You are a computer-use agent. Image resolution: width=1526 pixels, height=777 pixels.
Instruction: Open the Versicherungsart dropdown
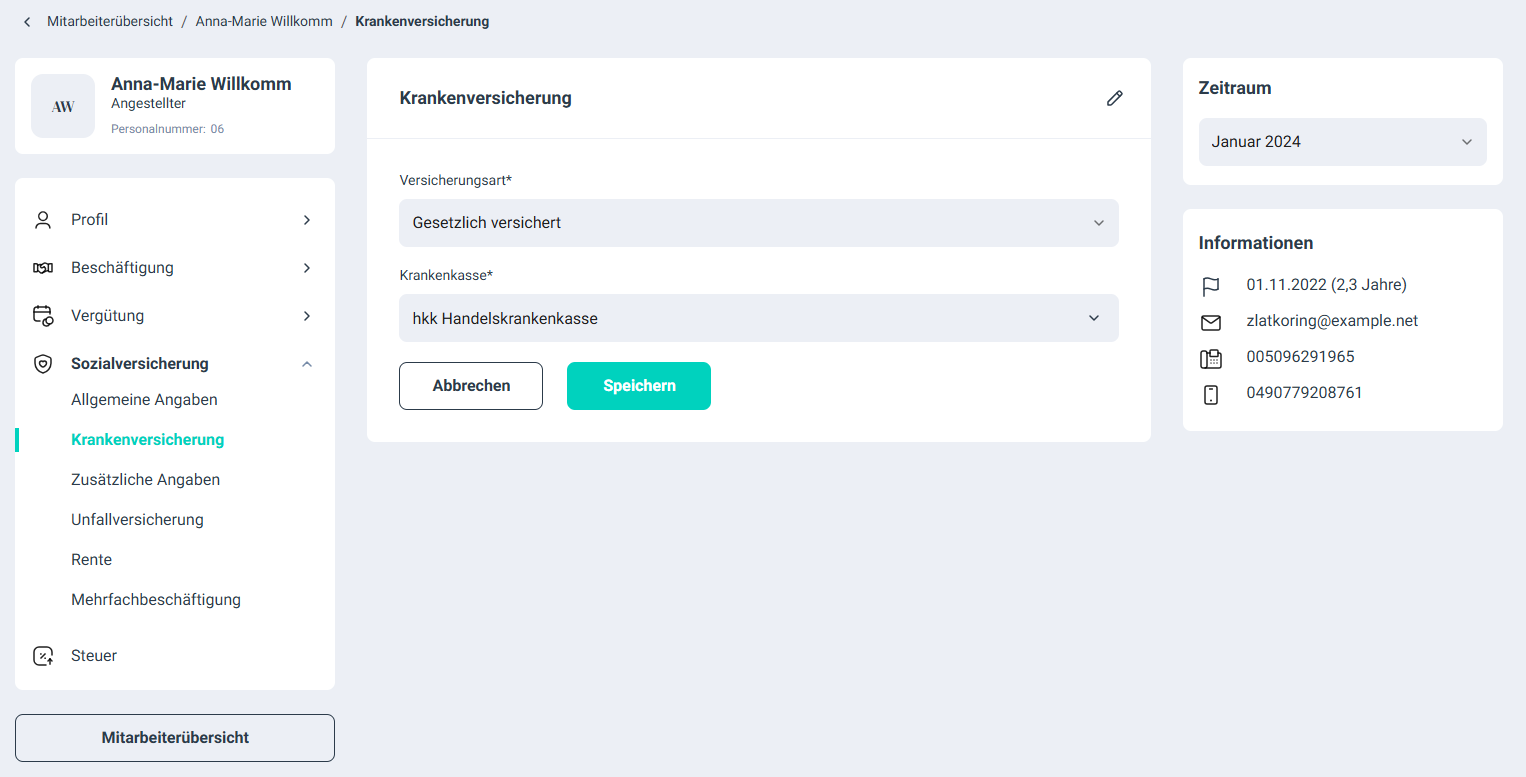pyautogui.click(x=758, y=223)
